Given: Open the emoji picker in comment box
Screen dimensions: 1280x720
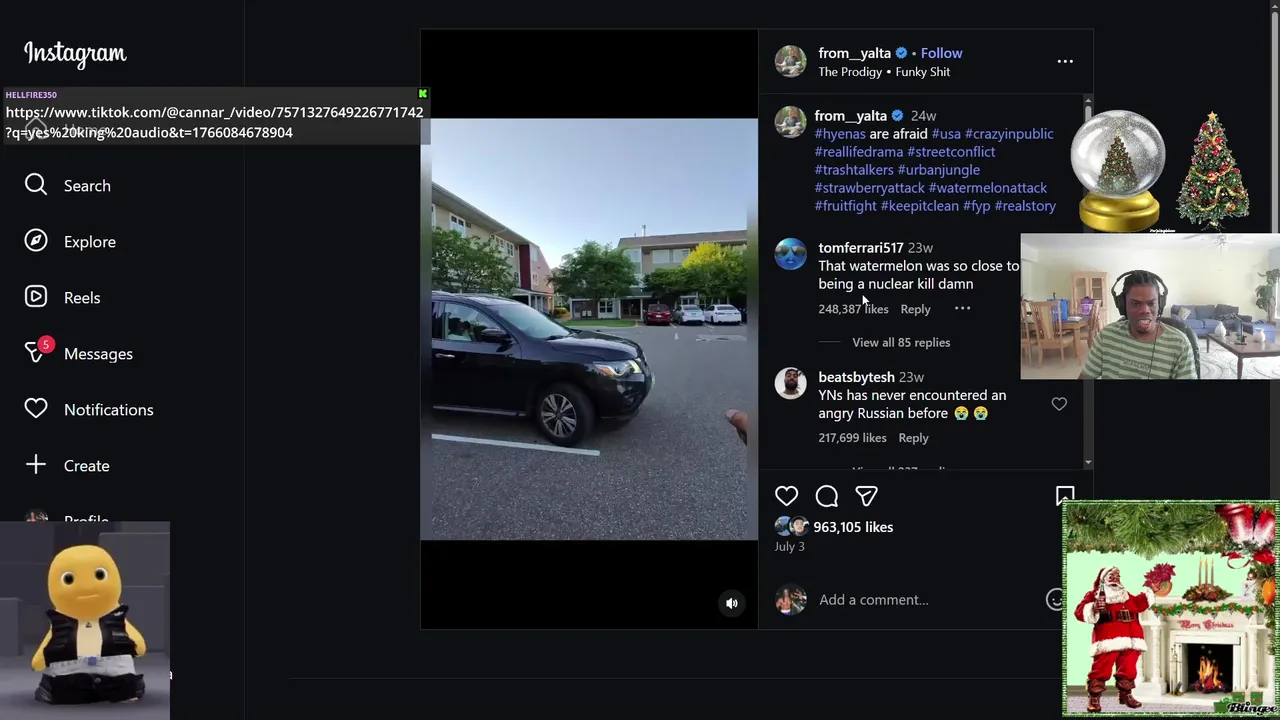Looking at the screenshot, I should (1055, 599).
